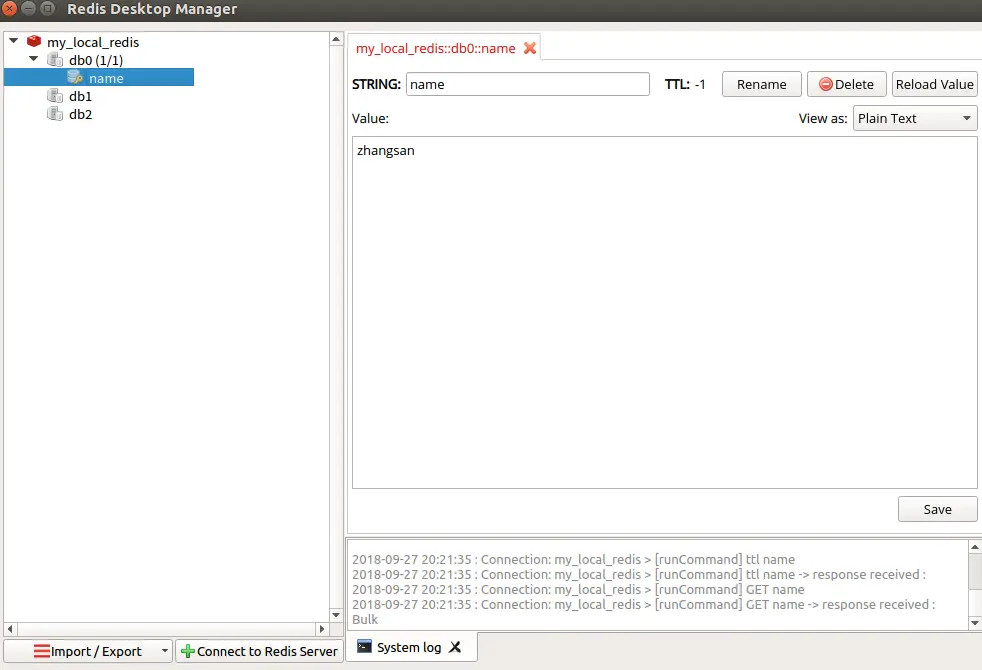
Task: Open the Import / Export dropdown arrow
Action: (x=165, y=651)
